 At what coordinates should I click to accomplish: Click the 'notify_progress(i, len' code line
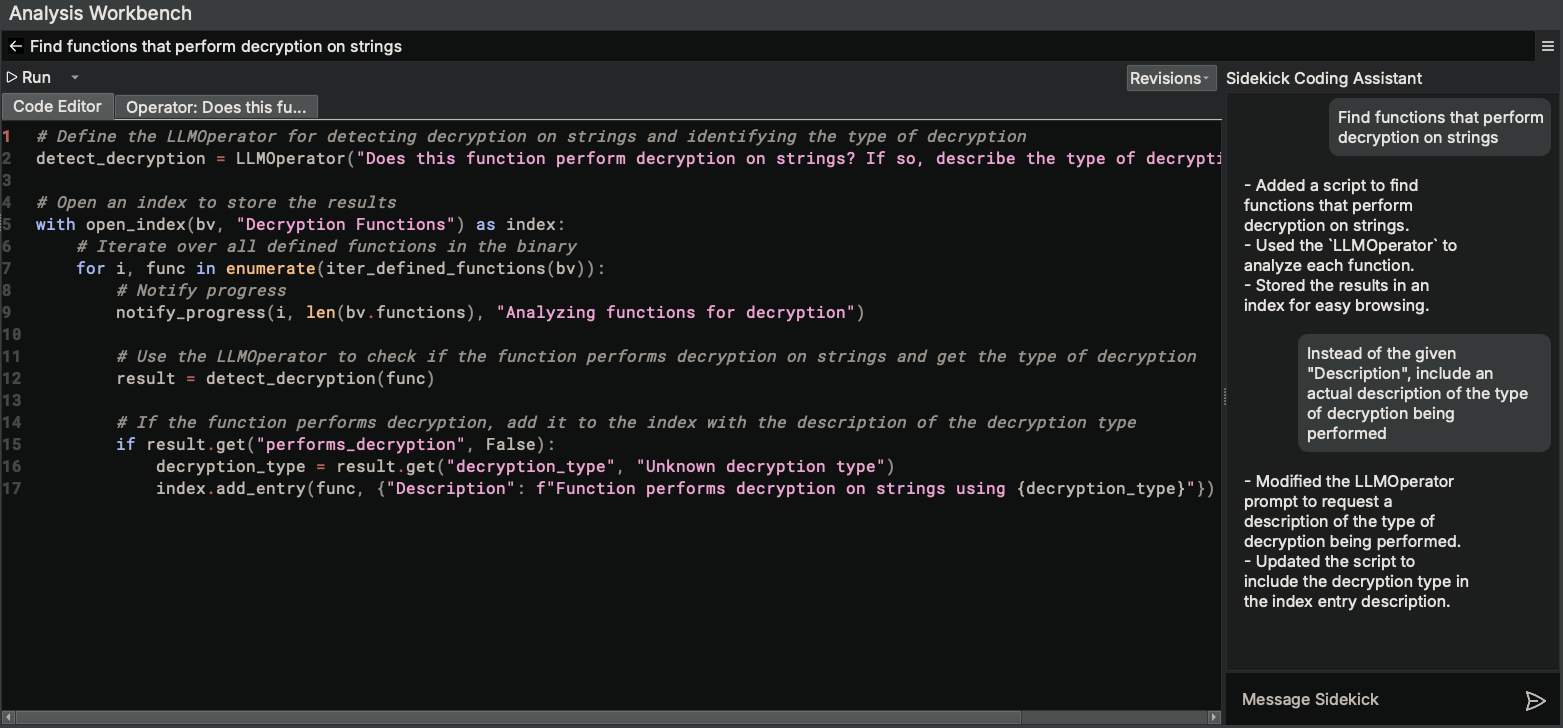click(490, 312)
